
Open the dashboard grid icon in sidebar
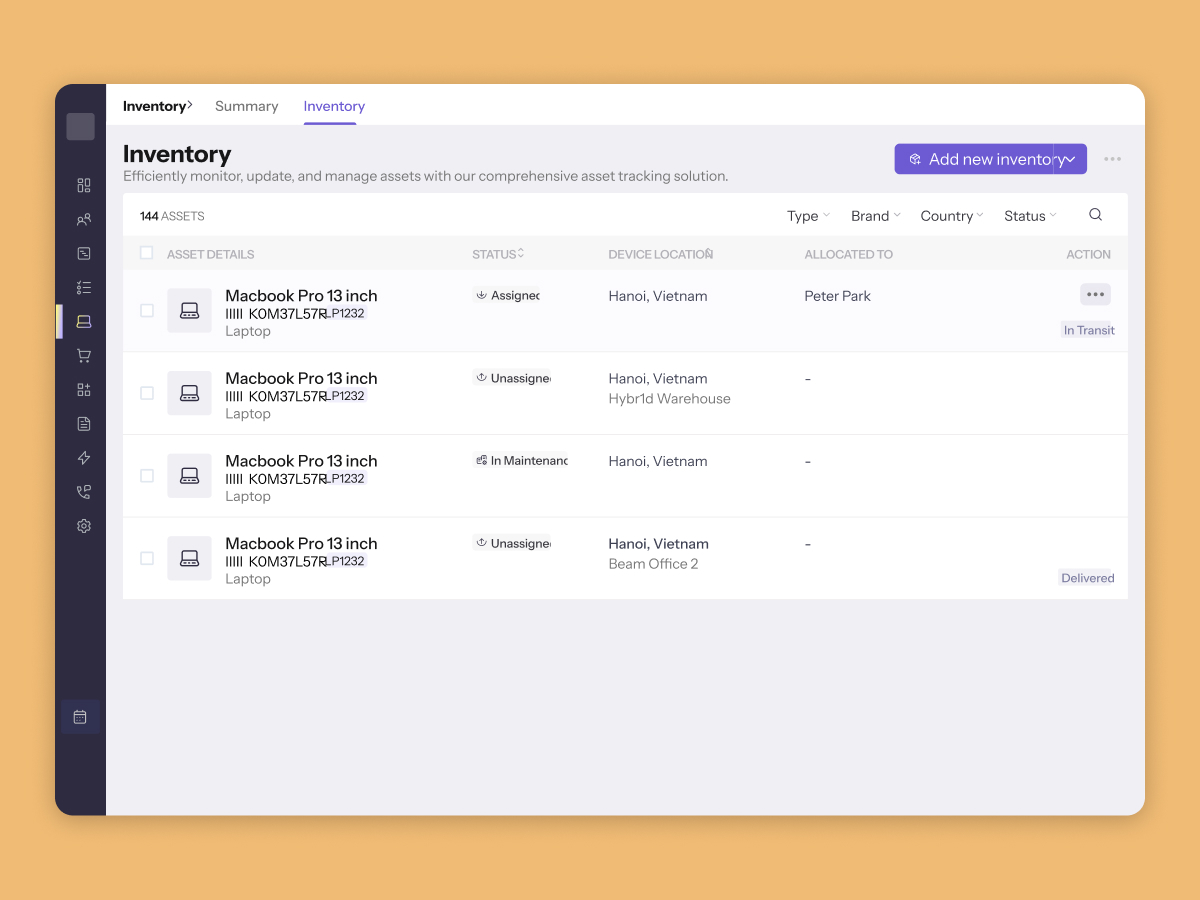84,185
